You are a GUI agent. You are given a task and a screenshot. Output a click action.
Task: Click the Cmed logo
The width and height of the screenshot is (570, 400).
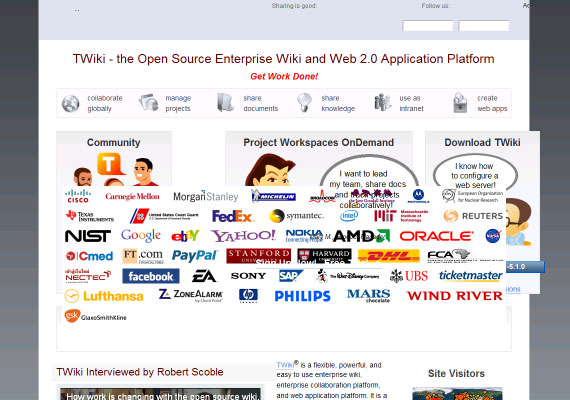tap(89, 256)
